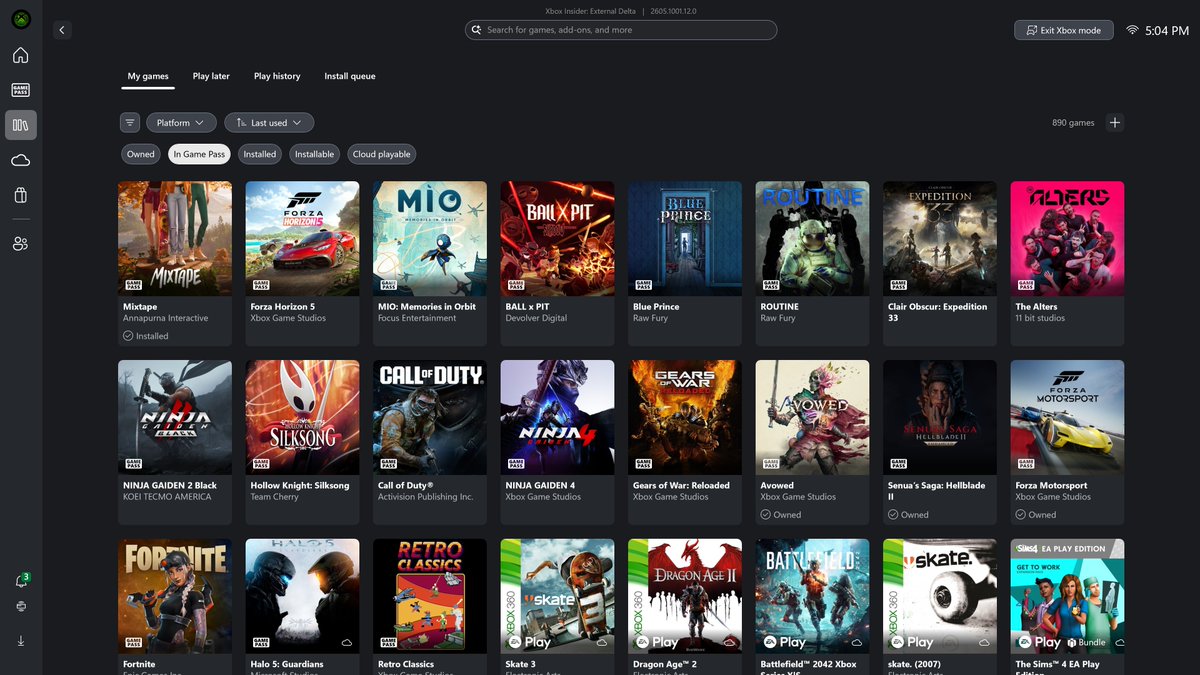Go to Home in sidebar

pos(21,55)
